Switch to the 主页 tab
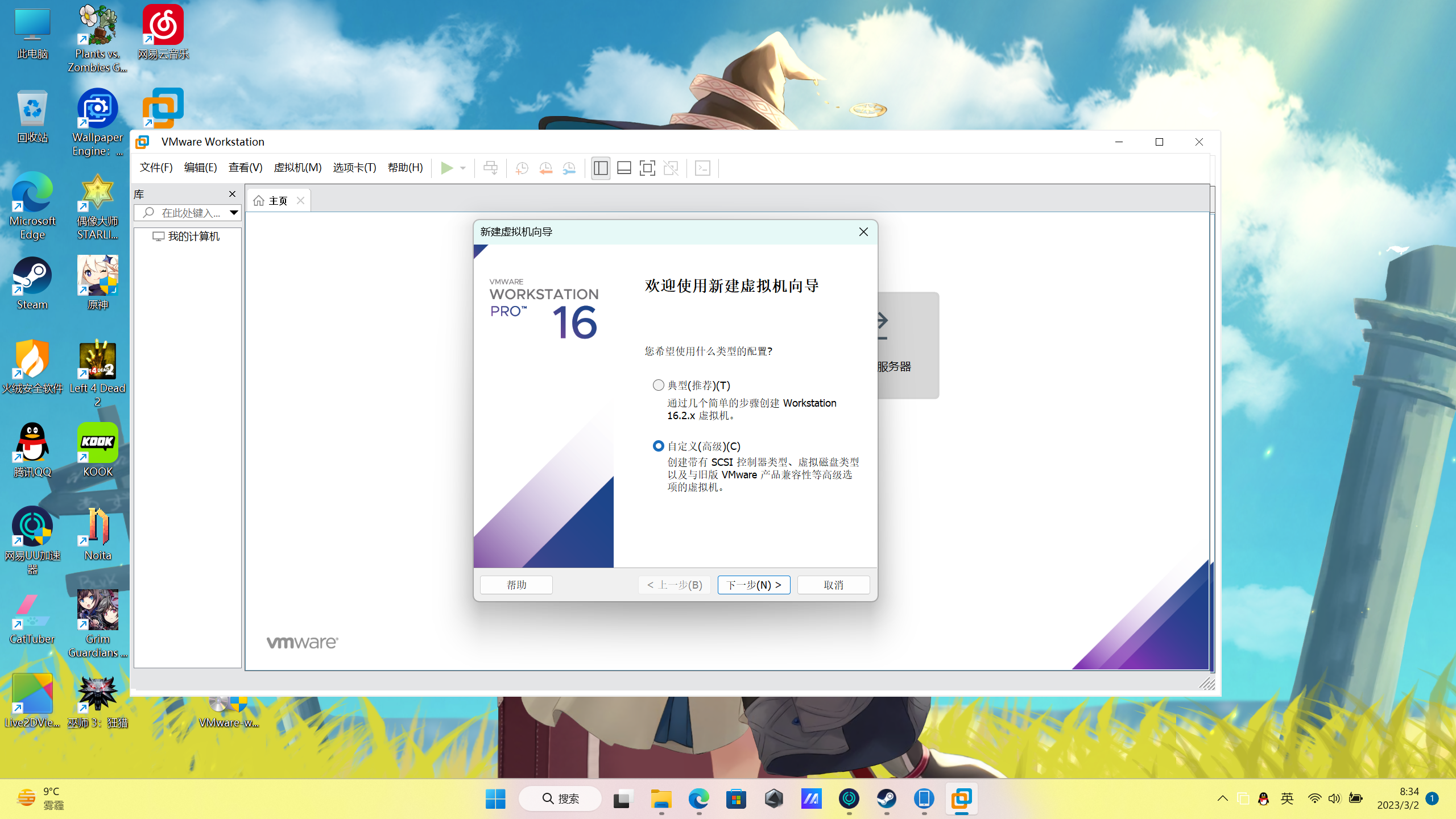Viewport: 1456px width, 819px height. pyautogui.click(x=277, y=201)
